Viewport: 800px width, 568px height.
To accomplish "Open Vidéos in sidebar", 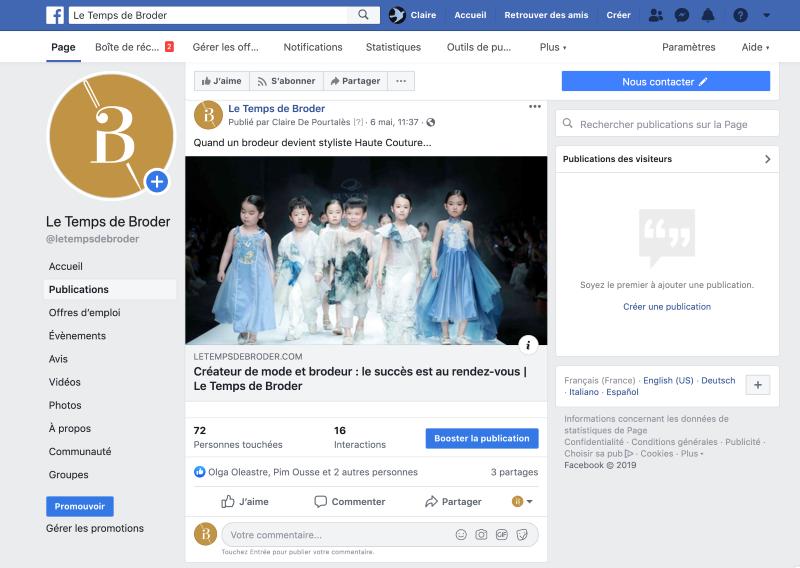I will [65, 382].
